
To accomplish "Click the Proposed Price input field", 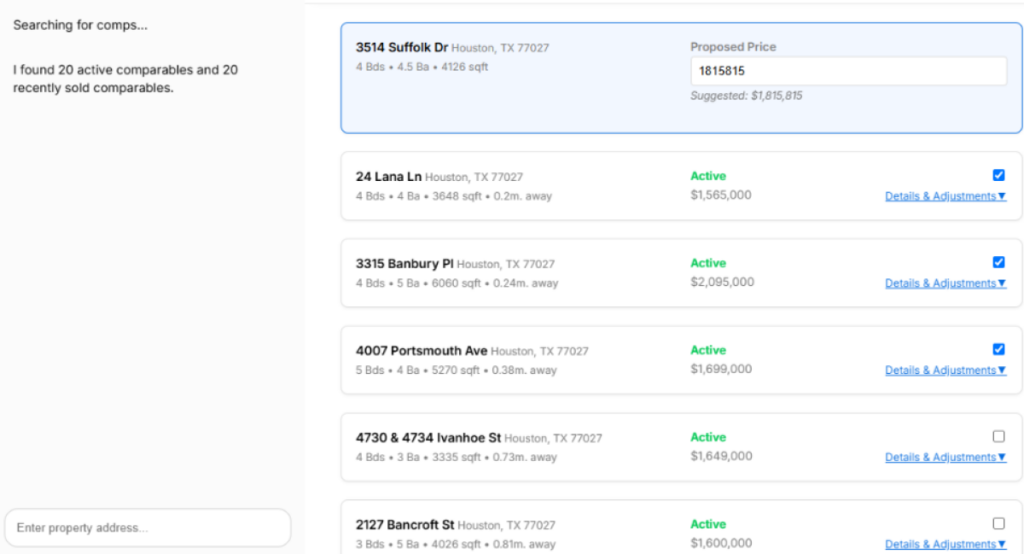I will pos(848,71).
